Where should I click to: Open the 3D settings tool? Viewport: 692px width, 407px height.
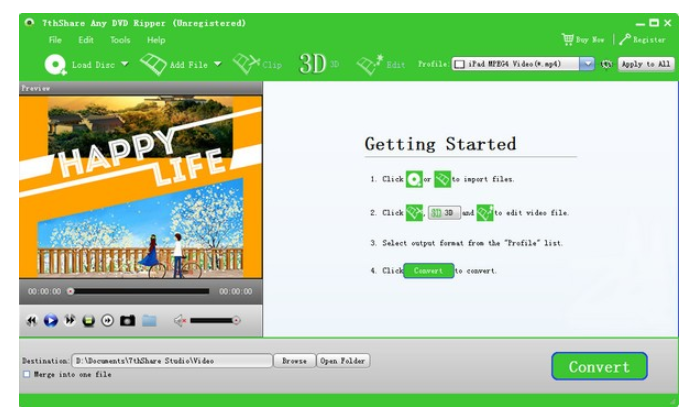pos(319,64)
